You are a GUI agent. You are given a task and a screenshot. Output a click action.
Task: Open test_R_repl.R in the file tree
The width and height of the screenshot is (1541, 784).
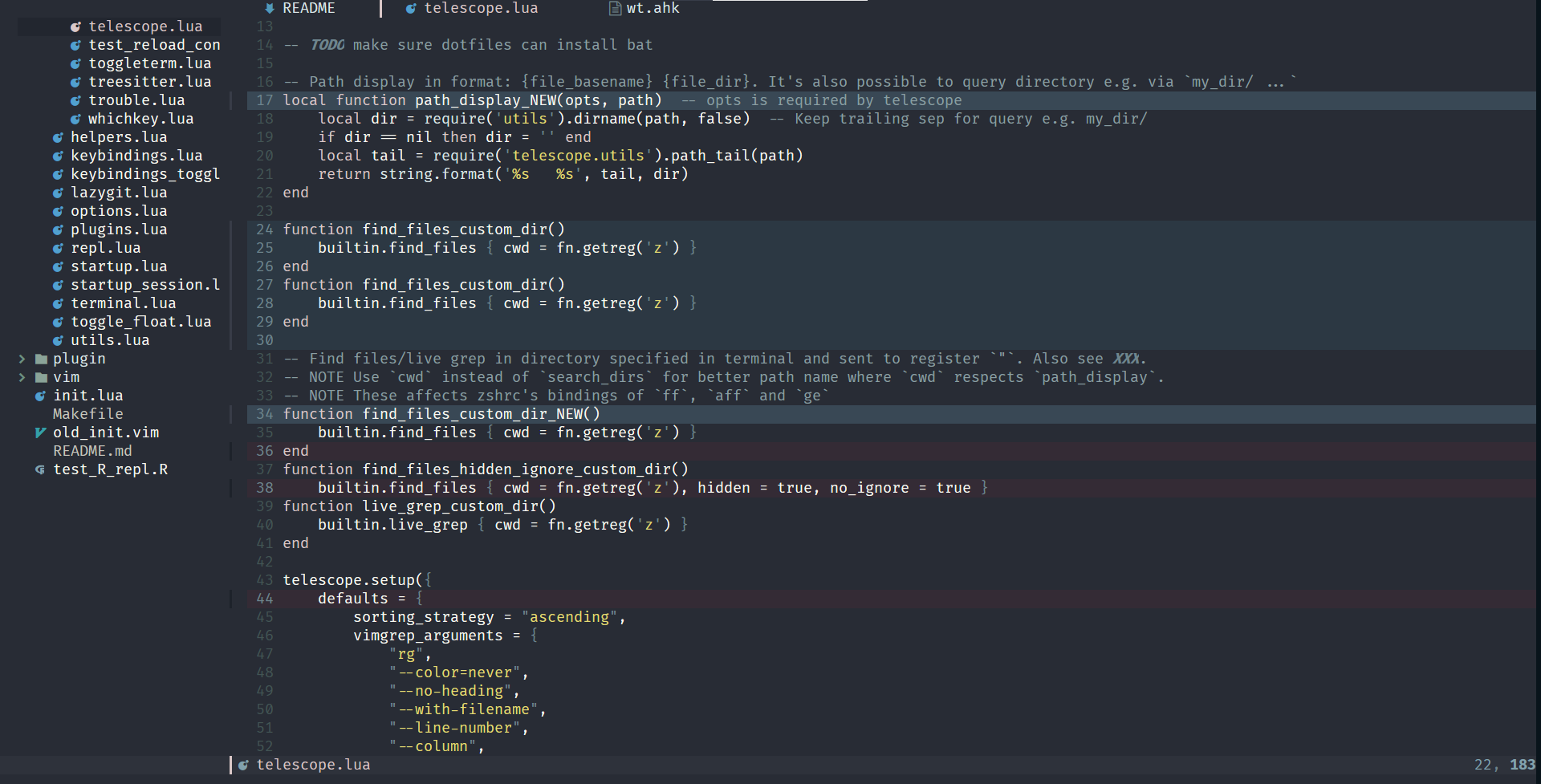tap(111, 469)
